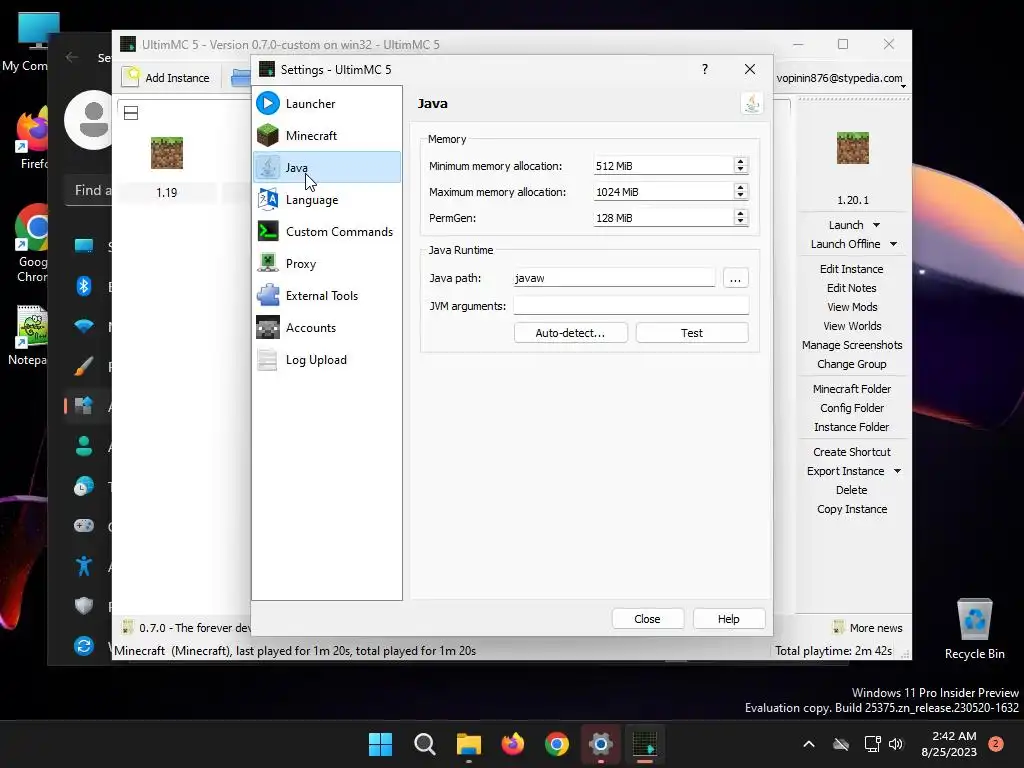This screenshot has height=768, width=1024.
Task: Click Manage Screenshots in the side panel
Action: pyautogui.click(x=852, y=345)
